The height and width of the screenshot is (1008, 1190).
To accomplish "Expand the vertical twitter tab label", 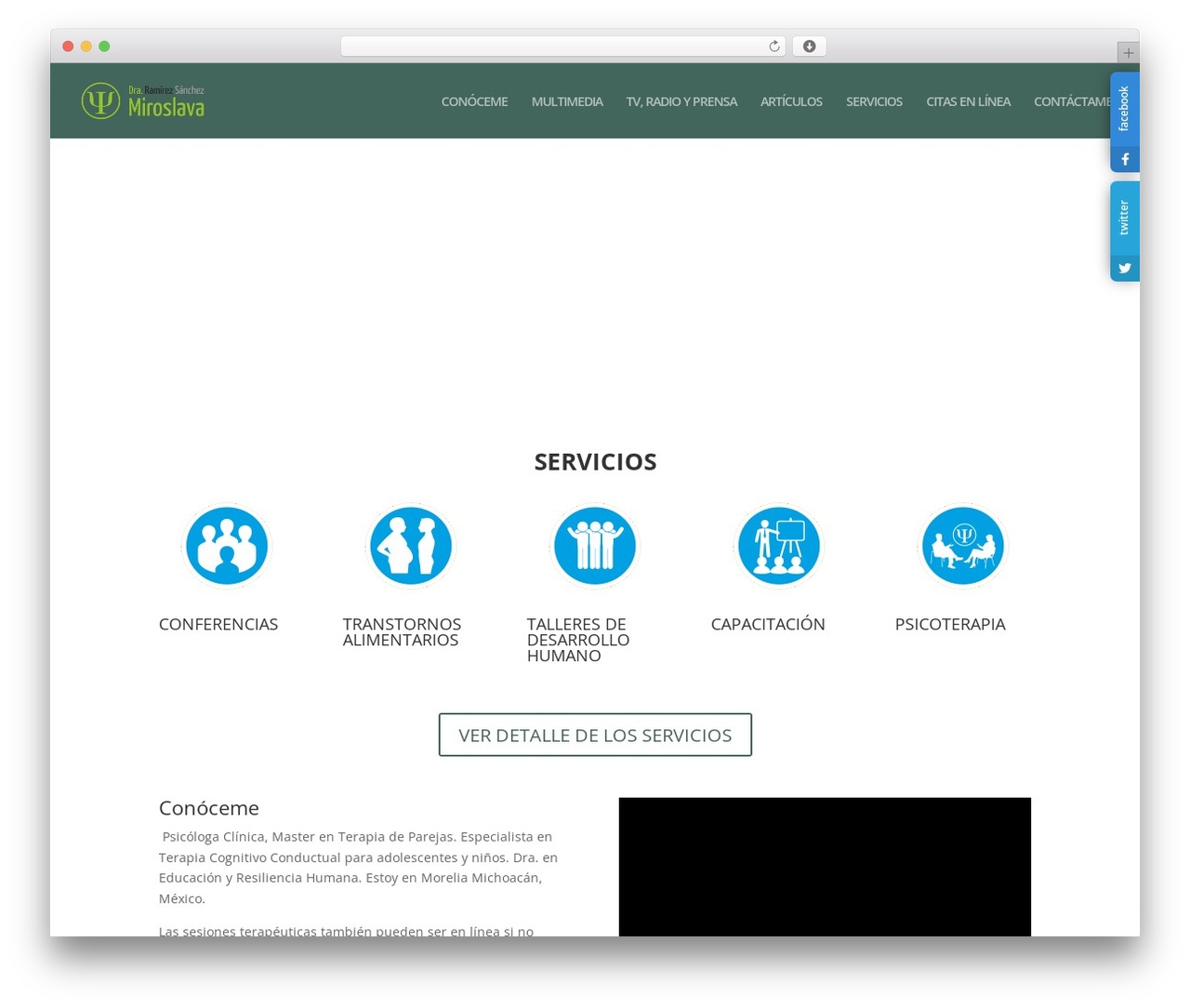I will pos(1124,218).
